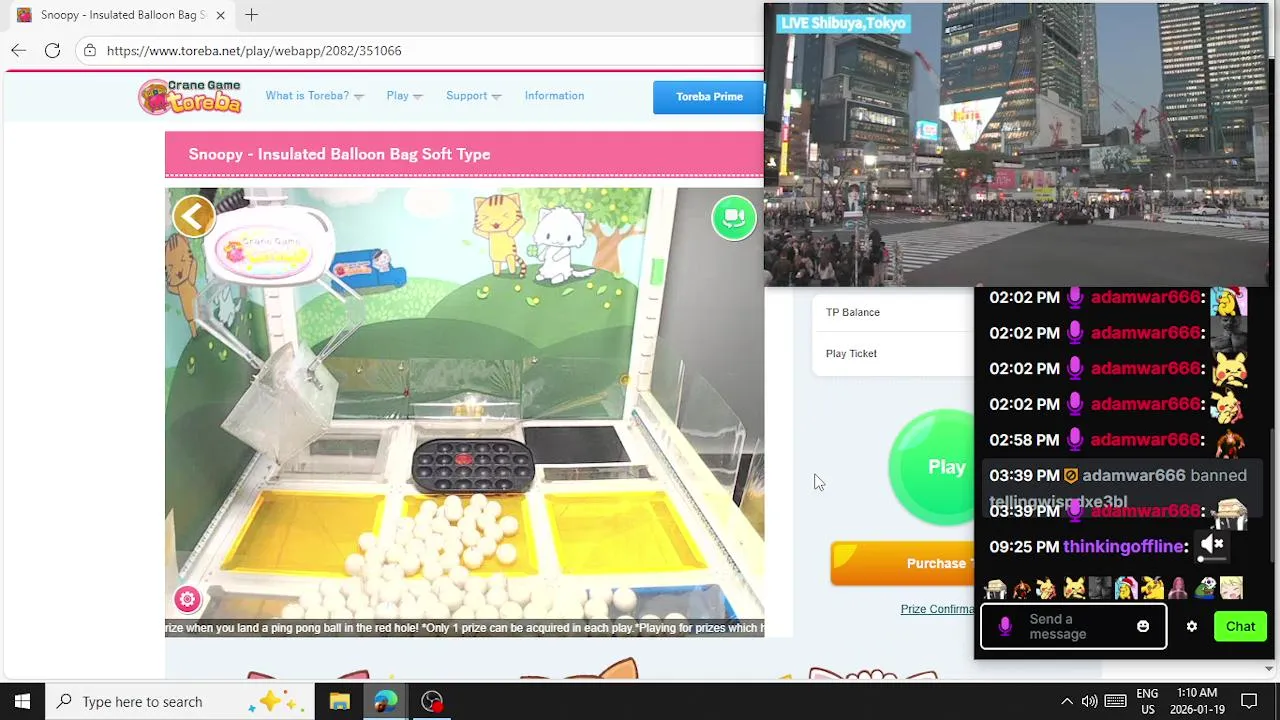Viewport: 1280px width, 720px height.
Task: Open the touch keyboard tray icon
Action: tap(1116, 701)
